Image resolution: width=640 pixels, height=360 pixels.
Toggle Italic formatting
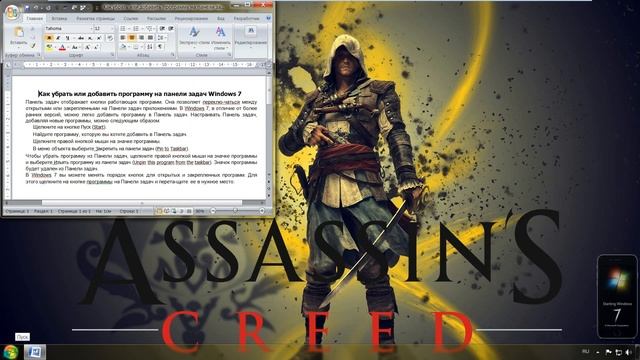coord(58,38)
